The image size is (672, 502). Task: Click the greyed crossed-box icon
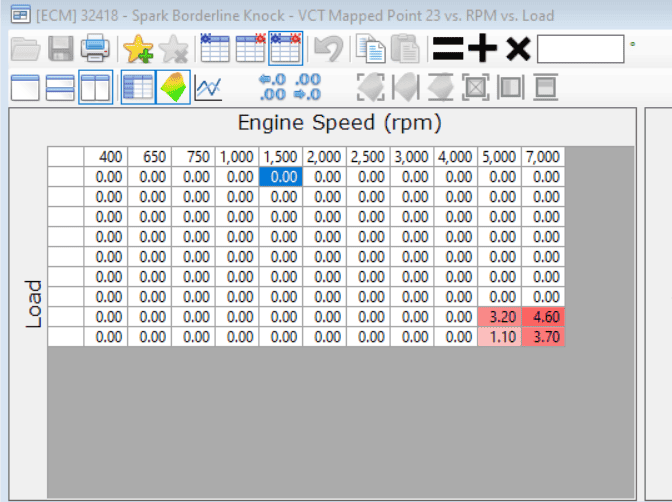click(x=476, y=87)
